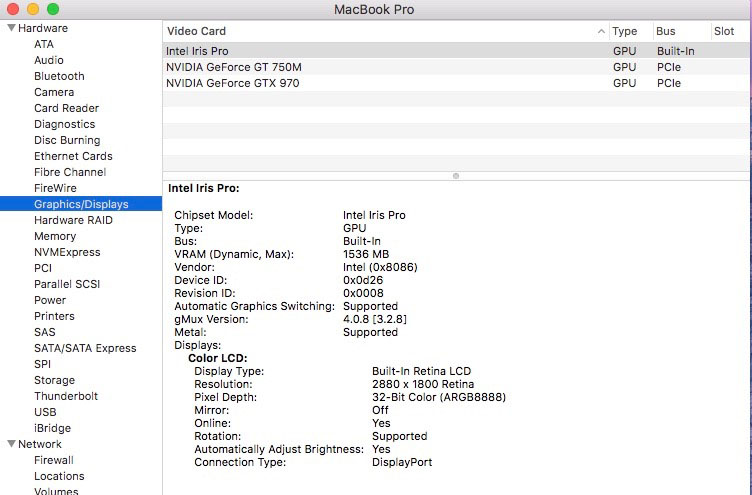Viewport: 752px width, 495px height.
Task: Click the gMux Version value 4.0.8 [3.2.8]
Action: coord(375,319)
